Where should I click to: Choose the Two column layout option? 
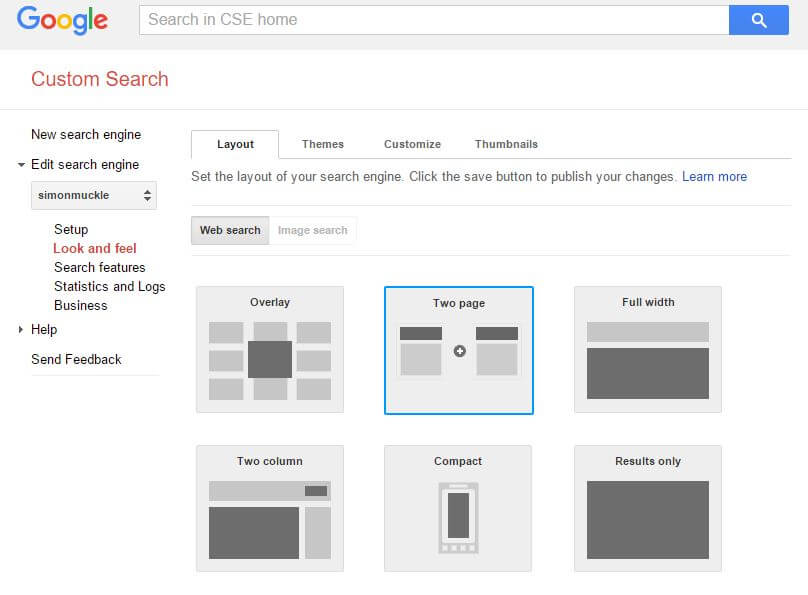point(269,509)
